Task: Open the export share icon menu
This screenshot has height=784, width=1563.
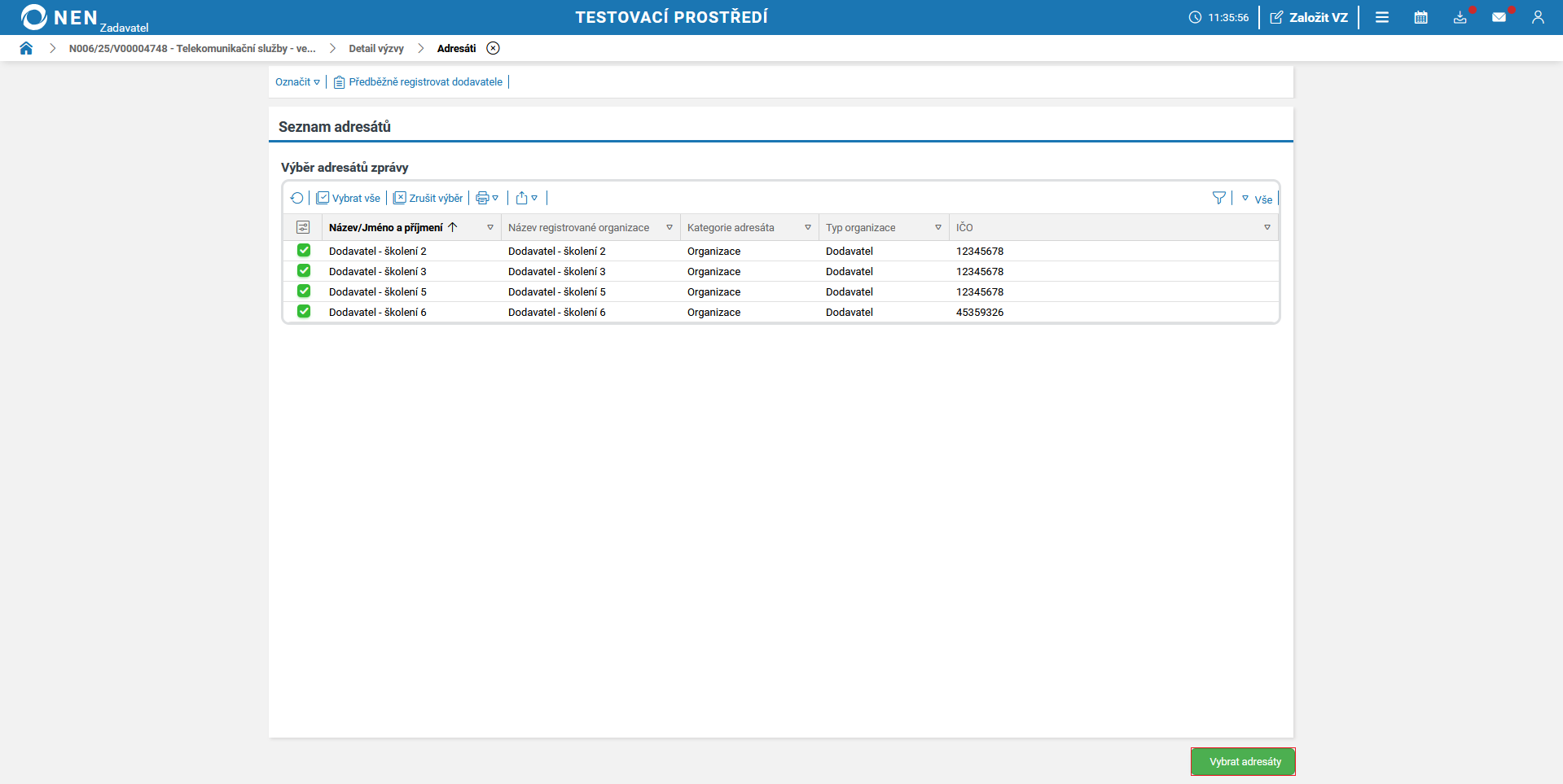Action: (526, 198)
